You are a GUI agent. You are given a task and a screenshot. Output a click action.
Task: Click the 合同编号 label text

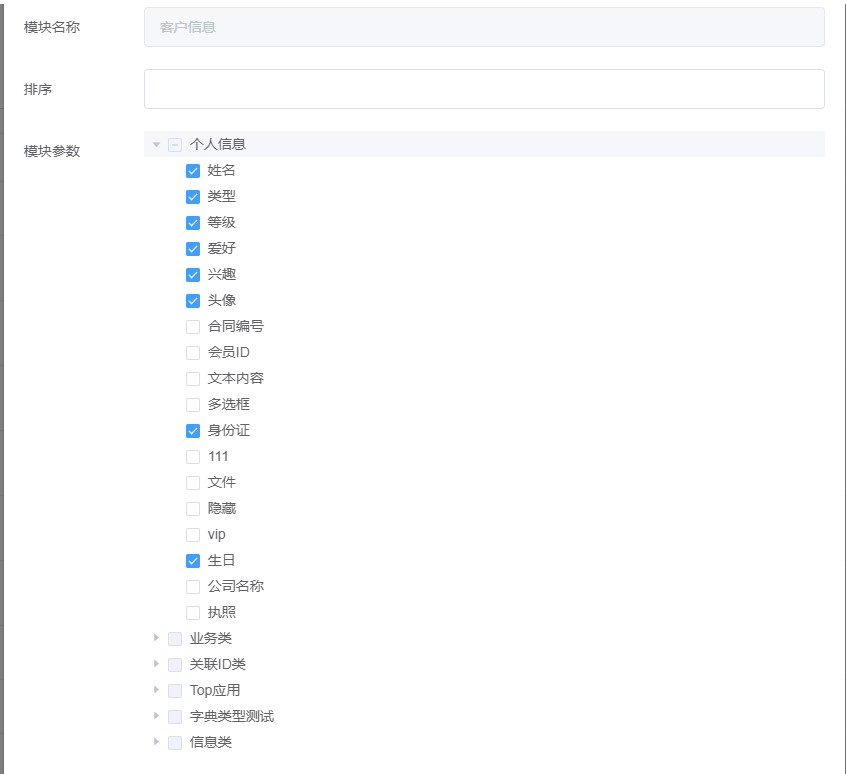click(236, 326)
